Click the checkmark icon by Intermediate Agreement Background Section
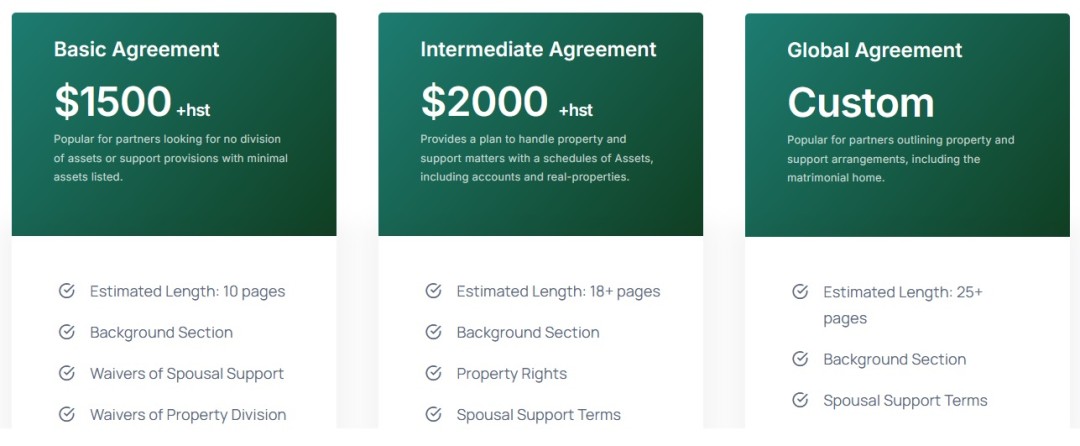The height and width of the screenshot is (446, 1080). [433, 332]
